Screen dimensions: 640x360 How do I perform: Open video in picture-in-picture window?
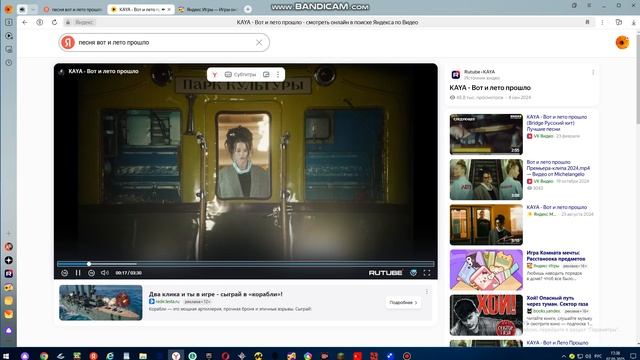pos(266,75)
